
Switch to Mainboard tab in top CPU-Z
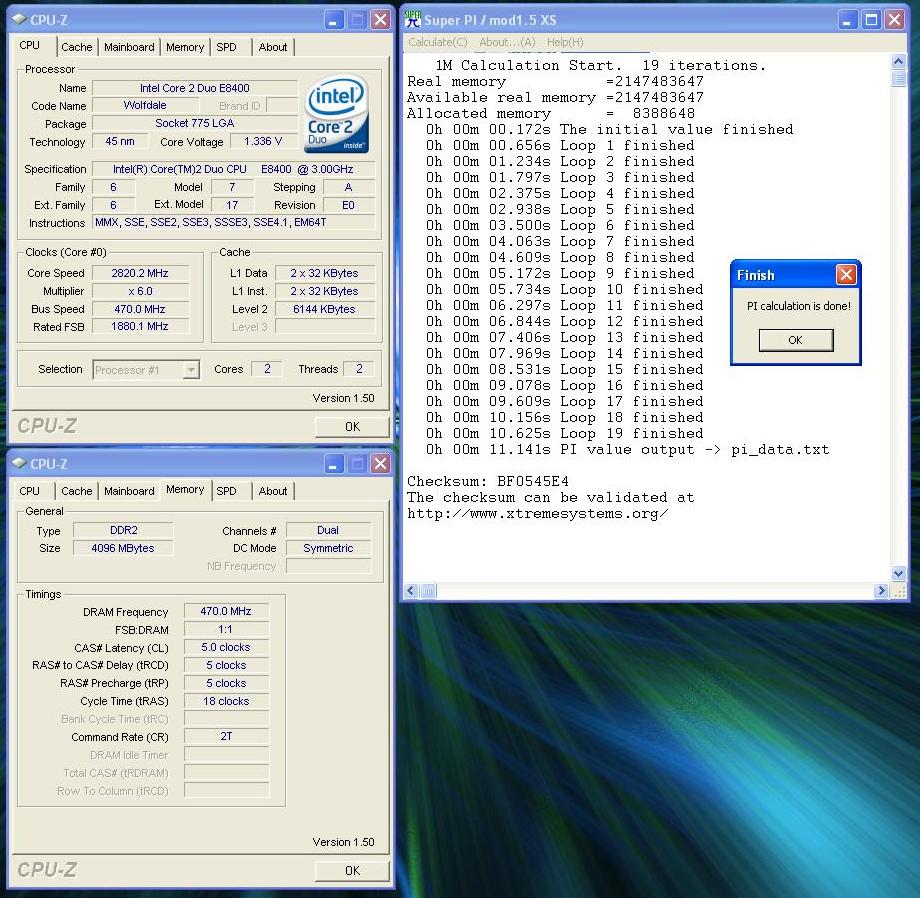click(129, 47)
